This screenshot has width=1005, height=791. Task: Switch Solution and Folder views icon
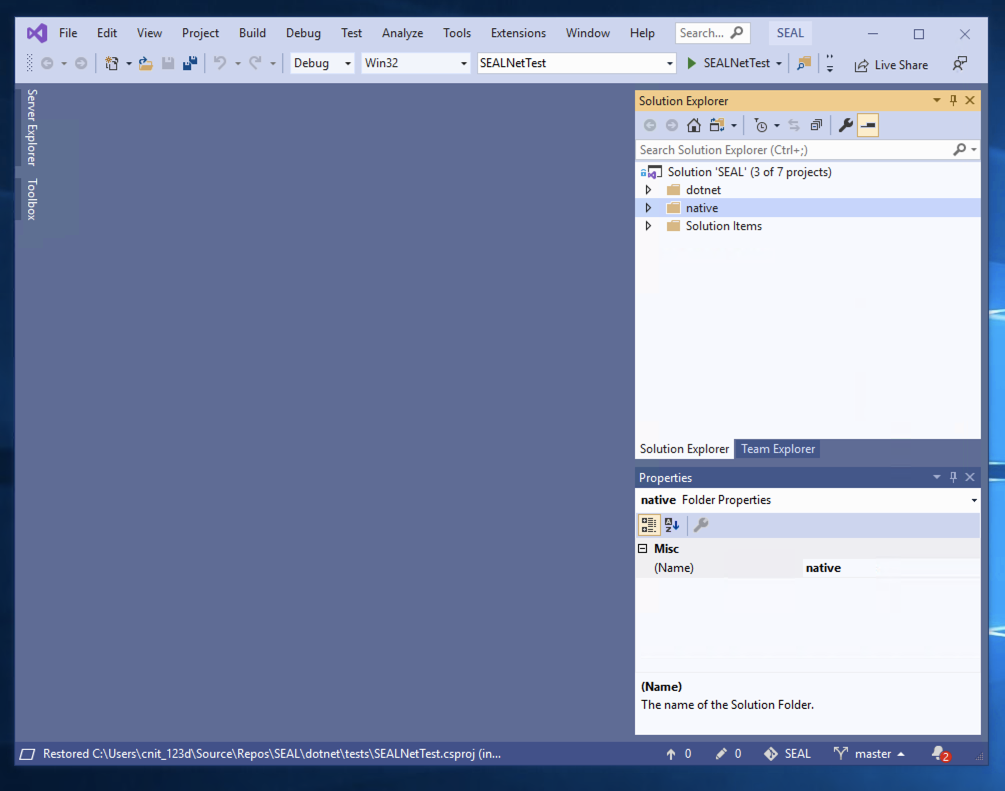point(717,125)
